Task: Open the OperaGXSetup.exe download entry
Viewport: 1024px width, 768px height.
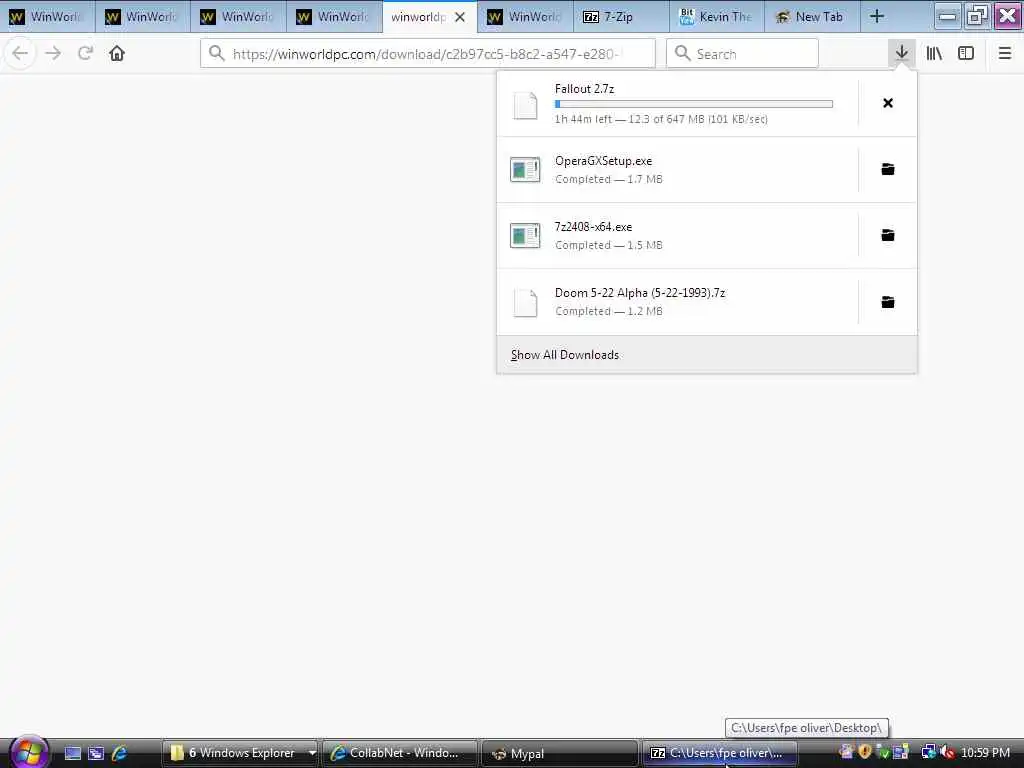Action: [677, 170]
